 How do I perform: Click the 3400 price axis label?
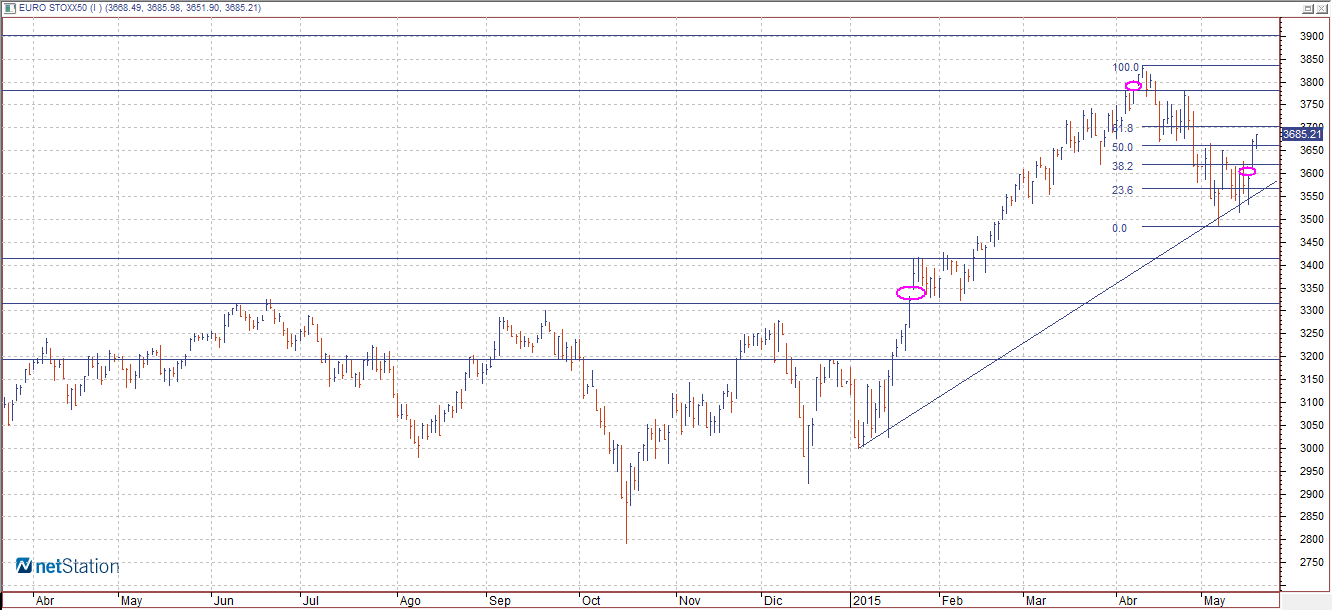coord(1310,266)
